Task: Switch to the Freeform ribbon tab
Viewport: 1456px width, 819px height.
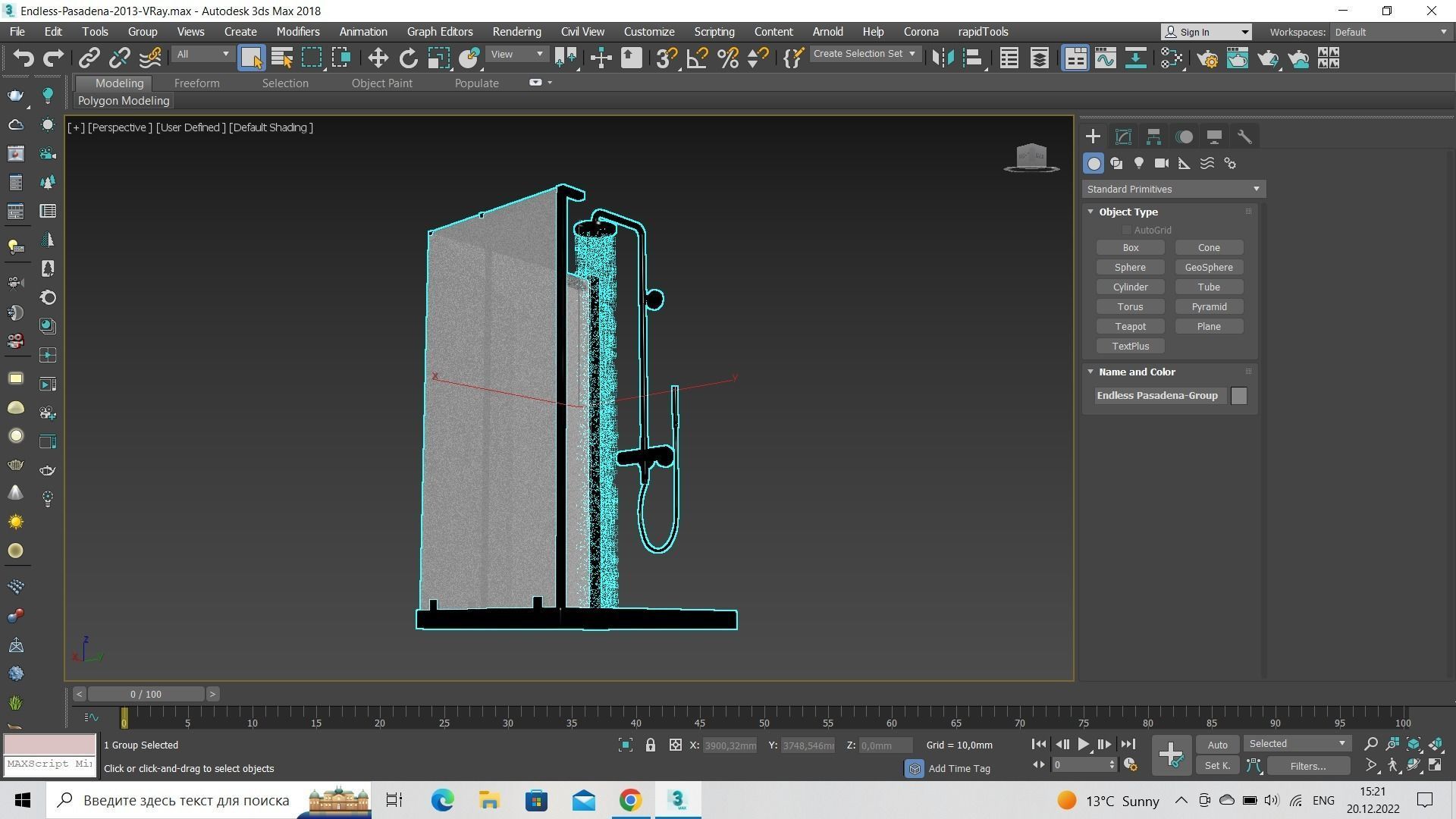Action: tap(196, 83)
